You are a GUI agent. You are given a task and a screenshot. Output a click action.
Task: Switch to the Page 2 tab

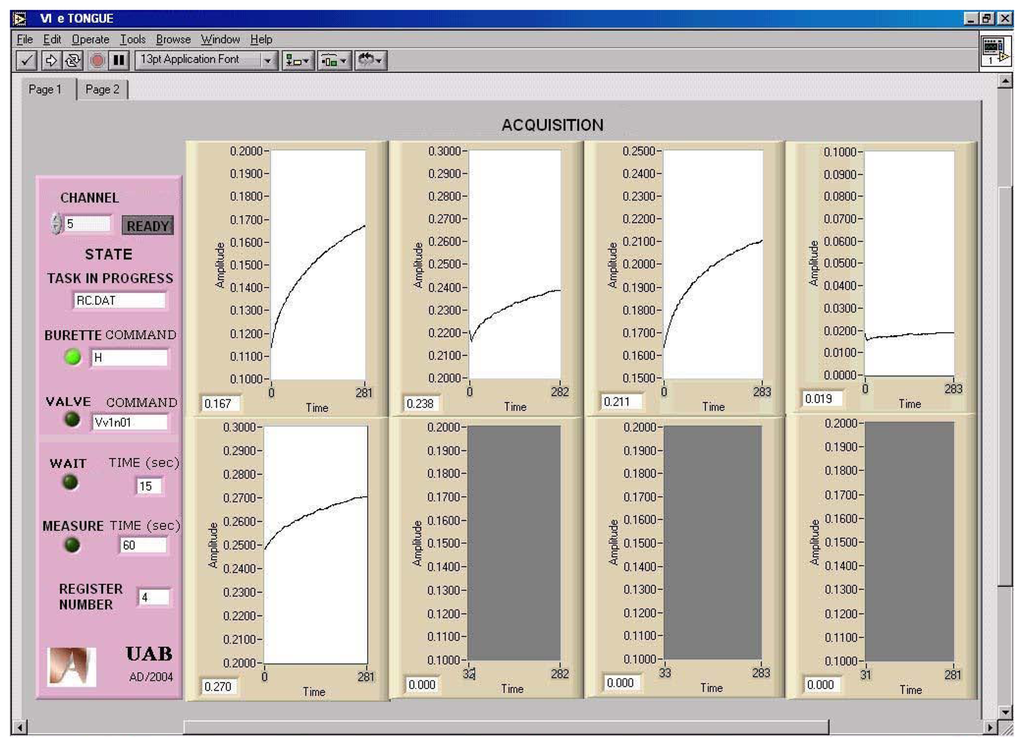(102, 90)
